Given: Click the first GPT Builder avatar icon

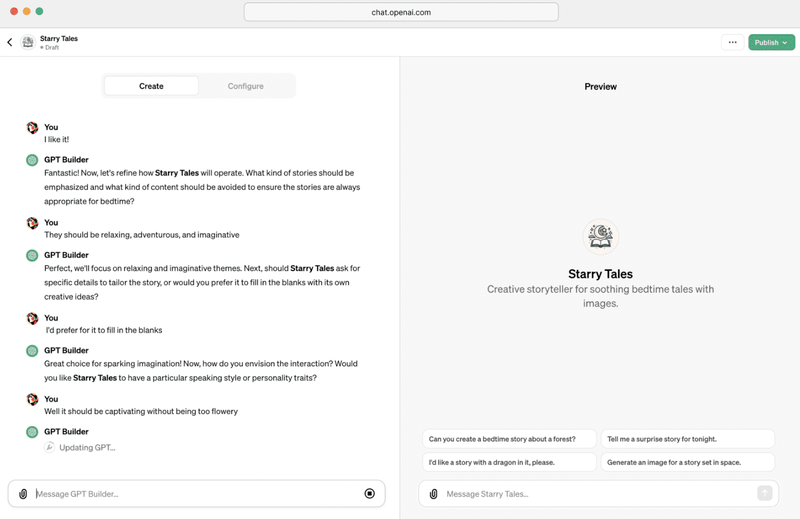Looking at the screenshot, I should coord(32,160).
